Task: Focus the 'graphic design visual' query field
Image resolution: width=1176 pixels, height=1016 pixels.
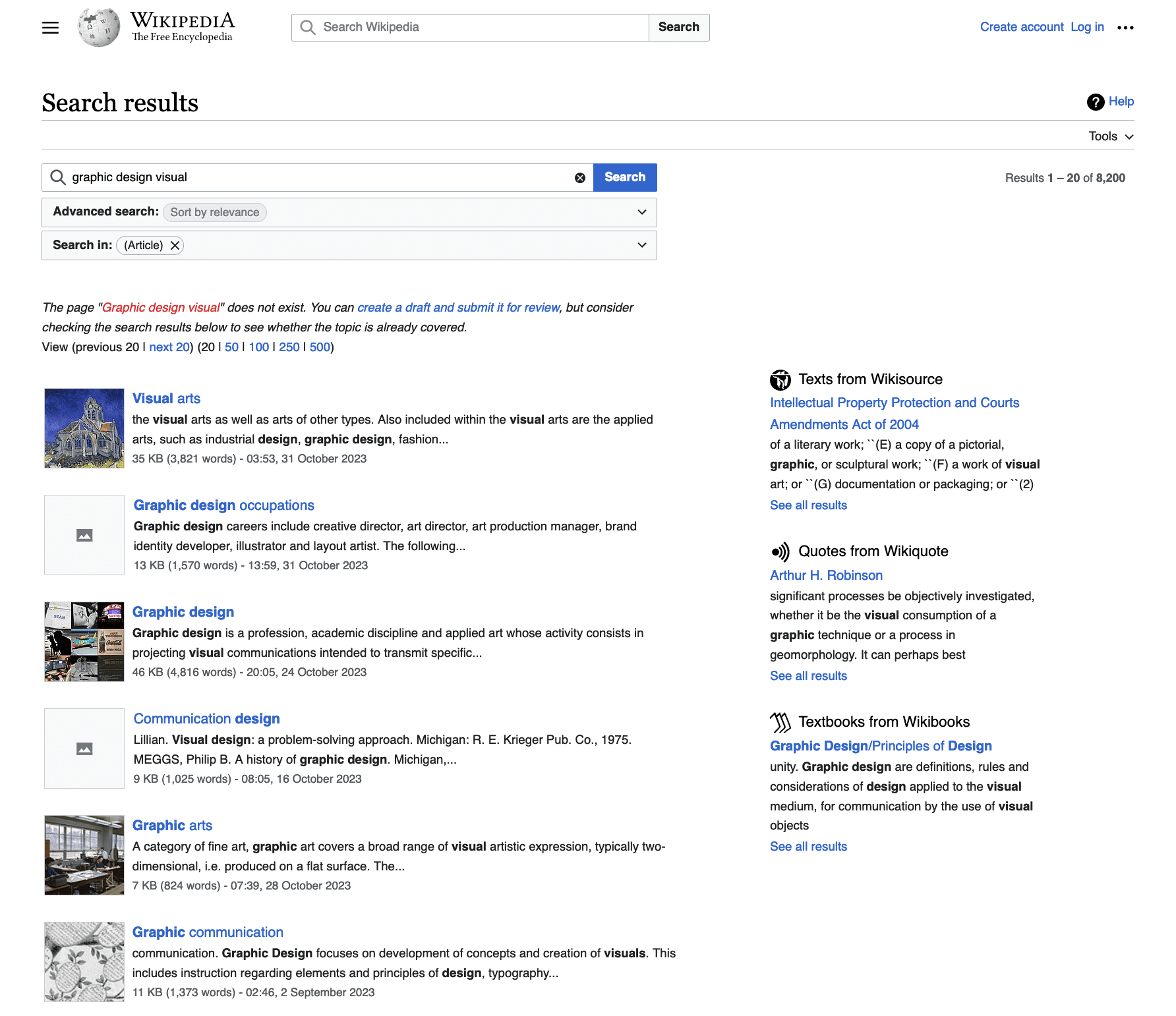Action: click(318, 177)
